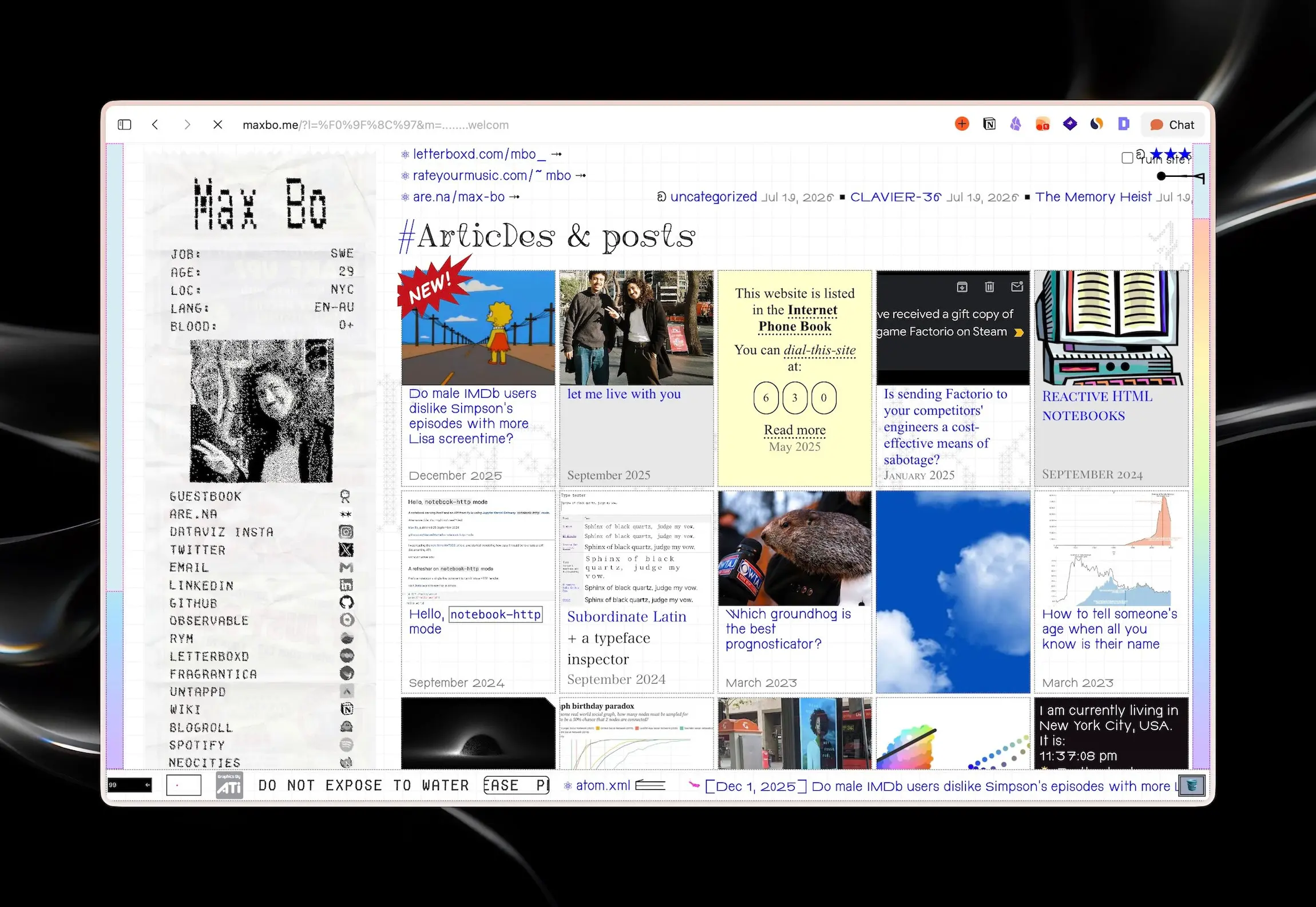Click the small white box with red dot
Viewport: 1316px width, 907px height.
[184, 785]
